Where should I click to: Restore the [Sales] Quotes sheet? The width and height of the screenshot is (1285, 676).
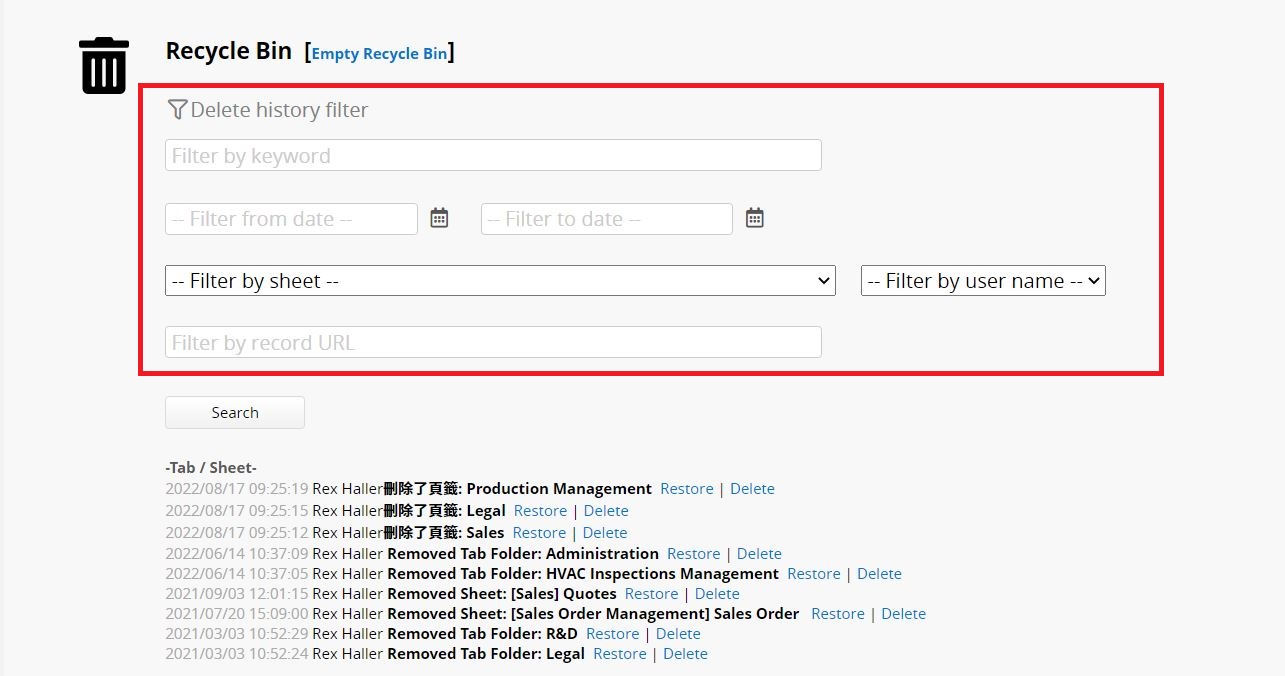tap(651, 594)
